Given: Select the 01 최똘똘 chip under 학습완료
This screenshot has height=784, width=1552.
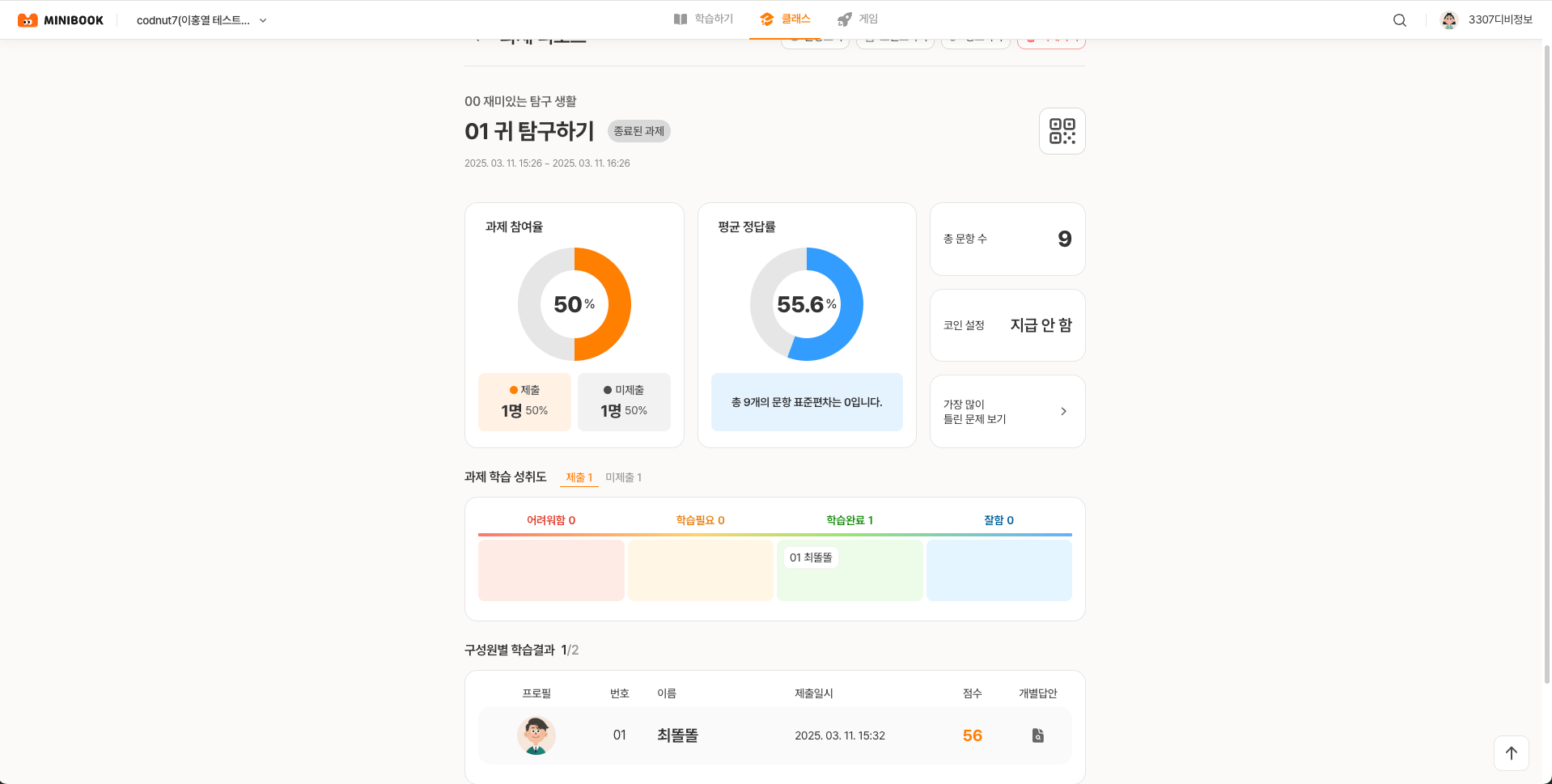Looking at the screenshot, I should 811,557.
